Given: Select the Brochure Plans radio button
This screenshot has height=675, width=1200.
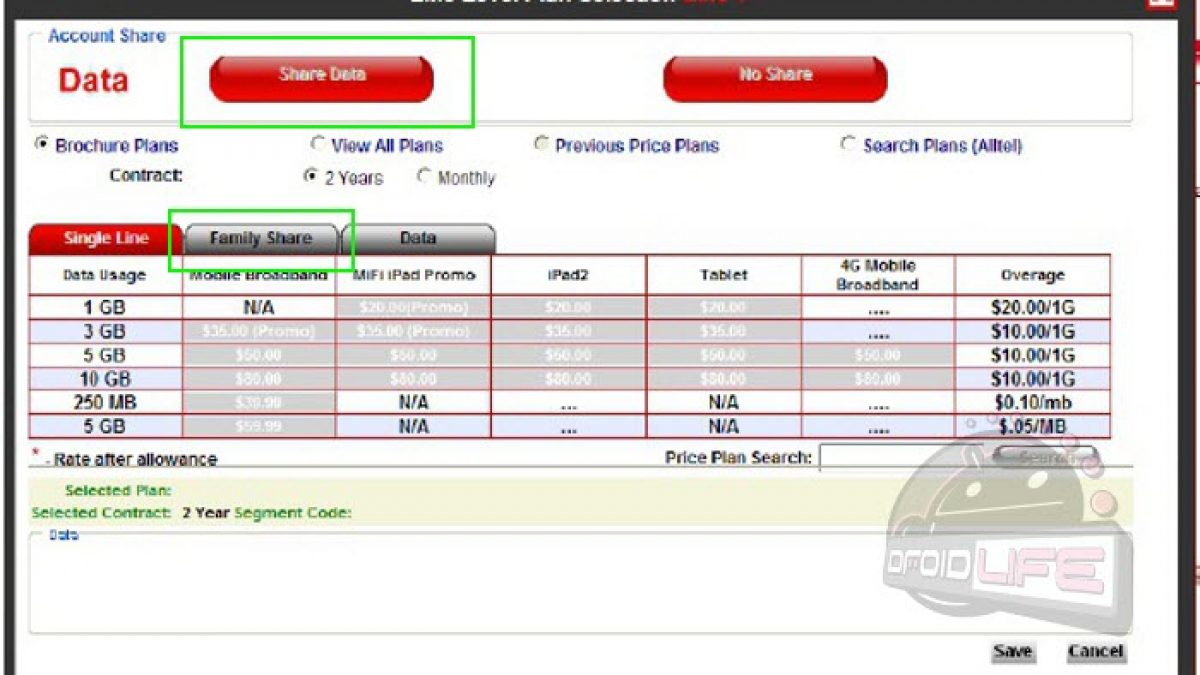Looking at the screenshot, I should [x=43, y=144].
